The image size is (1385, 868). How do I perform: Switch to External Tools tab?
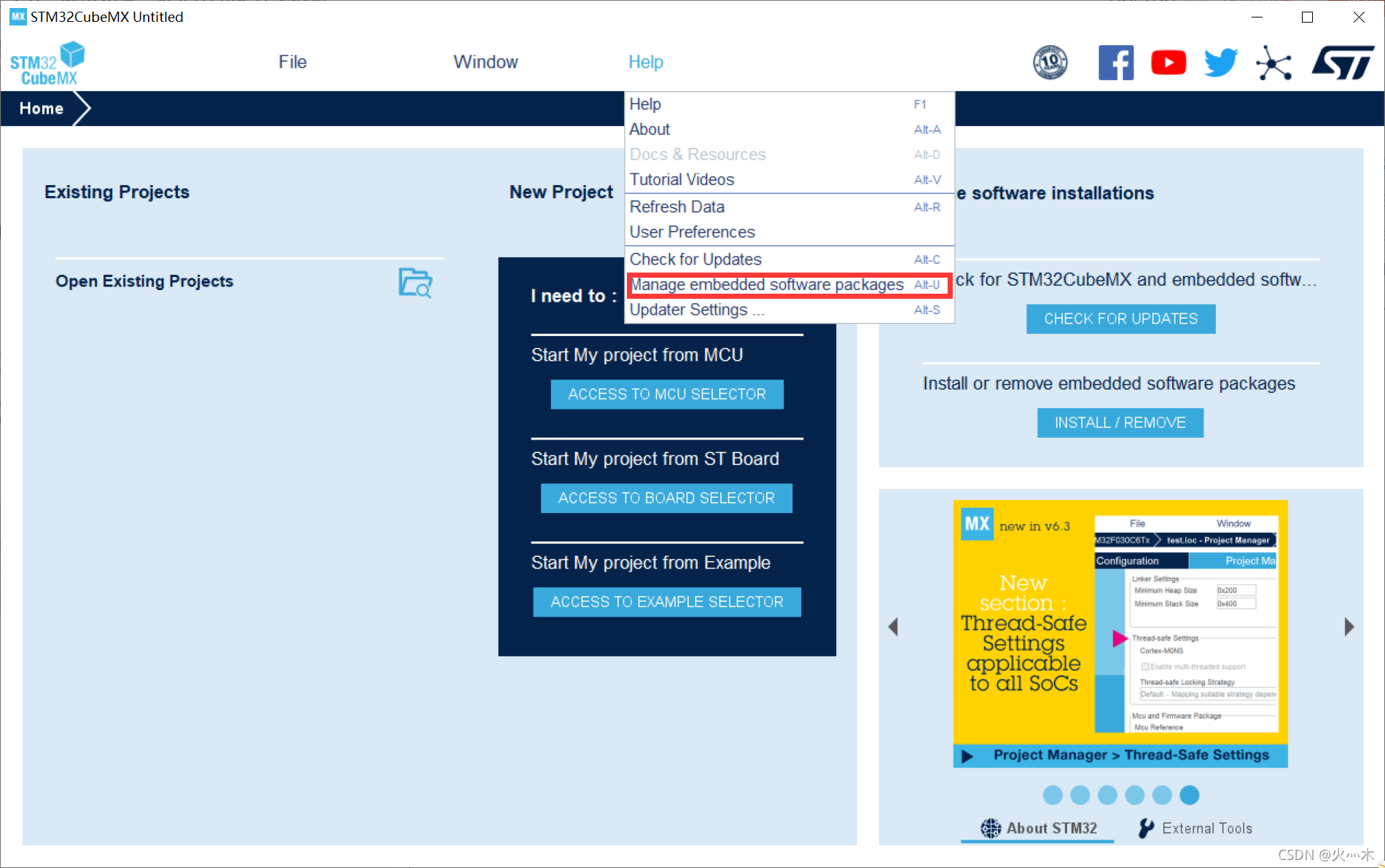click(1195, 829)
